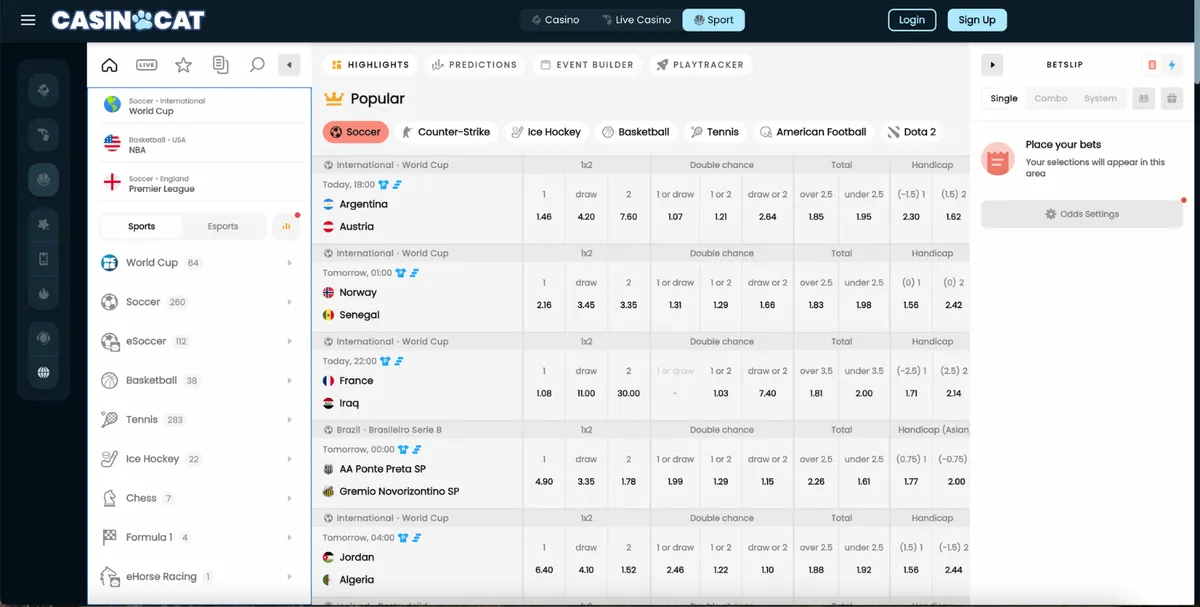Click the dark sidebar support headset icon
The width and height of the screenshot is (1200, 607).
pyautogui.click(x=43, y=338)
